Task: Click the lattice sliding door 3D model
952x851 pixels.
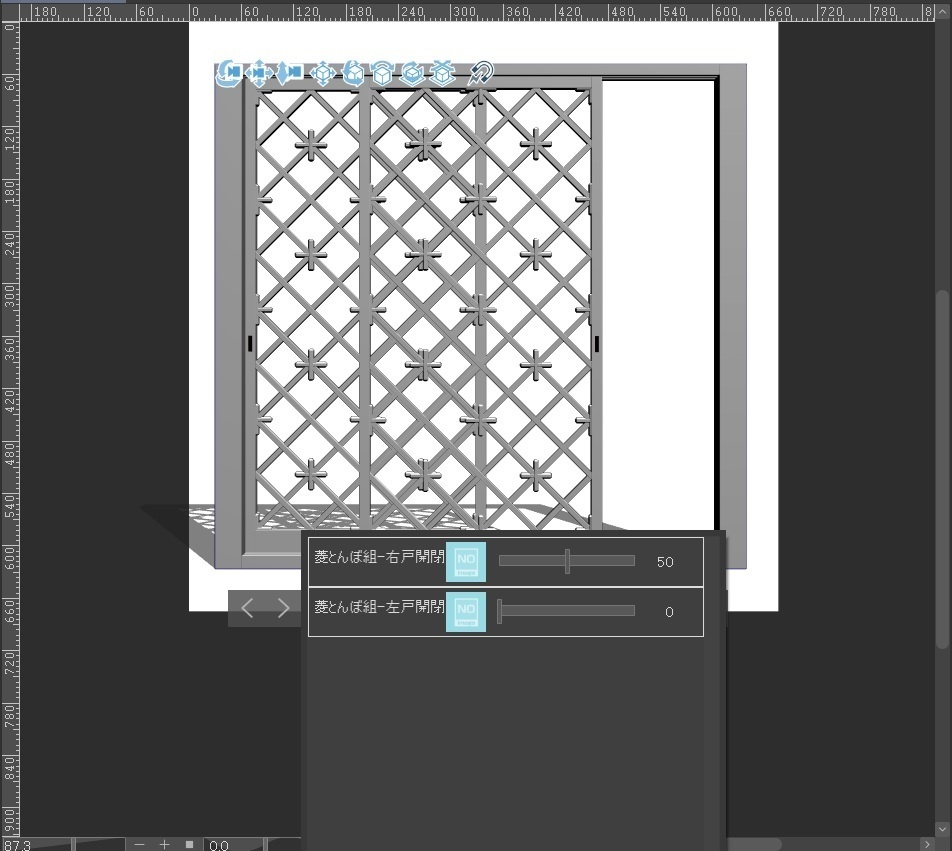Action: click(x=480, y=316)
